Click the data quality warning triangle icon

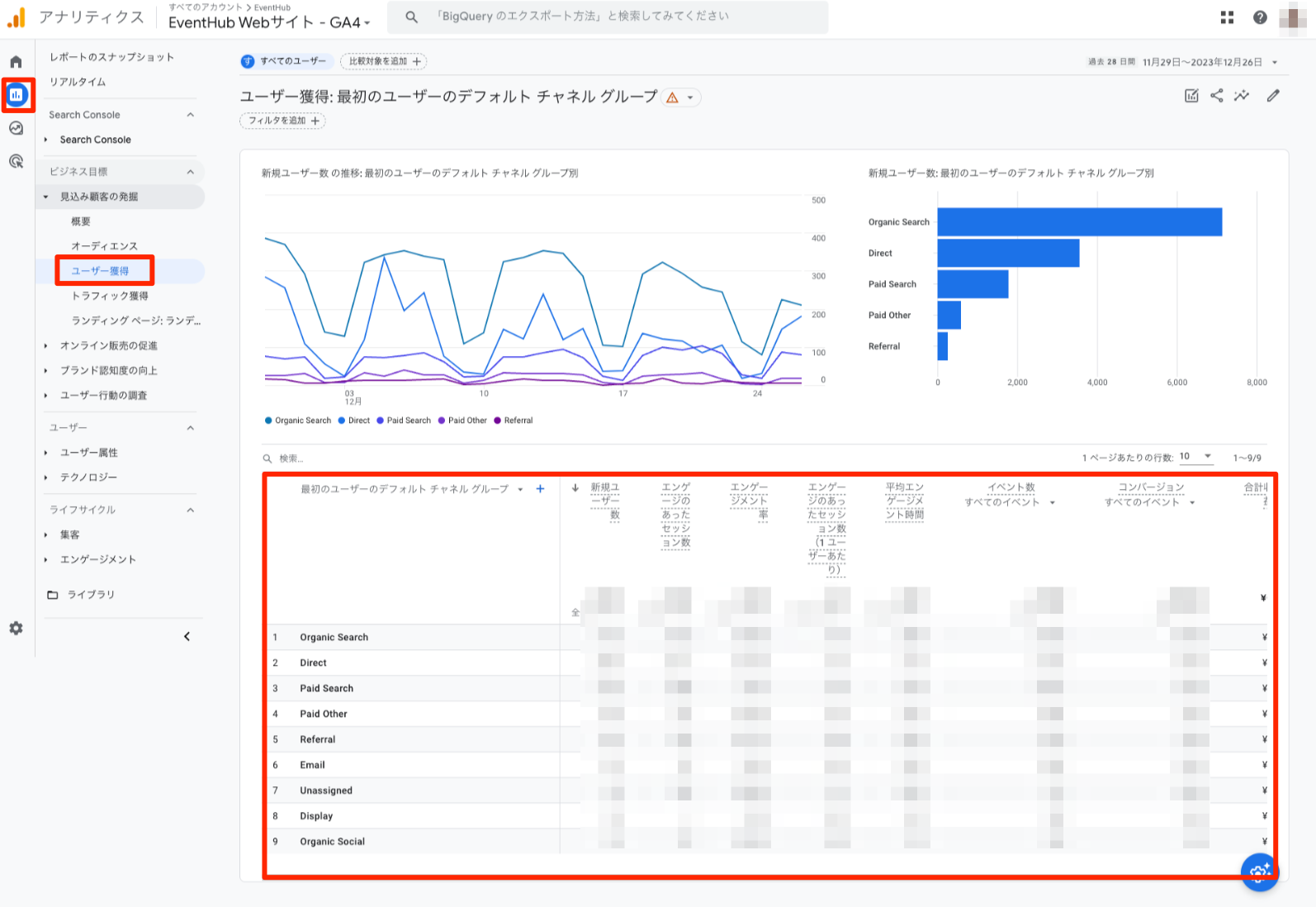(673, 97)
